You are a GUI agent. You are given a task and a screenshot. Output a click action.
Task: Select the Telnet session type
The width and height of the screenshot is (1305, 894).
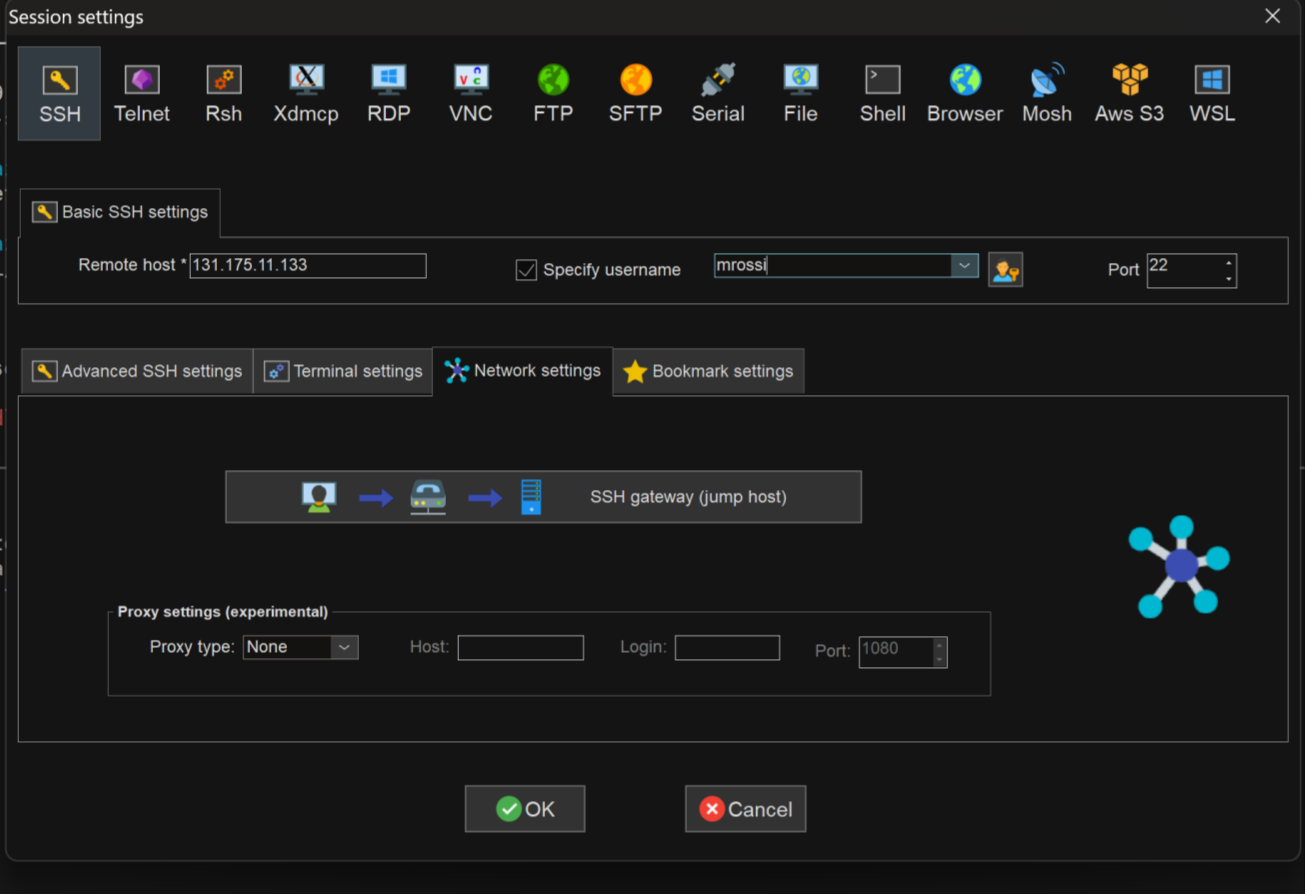coord(142,93)
